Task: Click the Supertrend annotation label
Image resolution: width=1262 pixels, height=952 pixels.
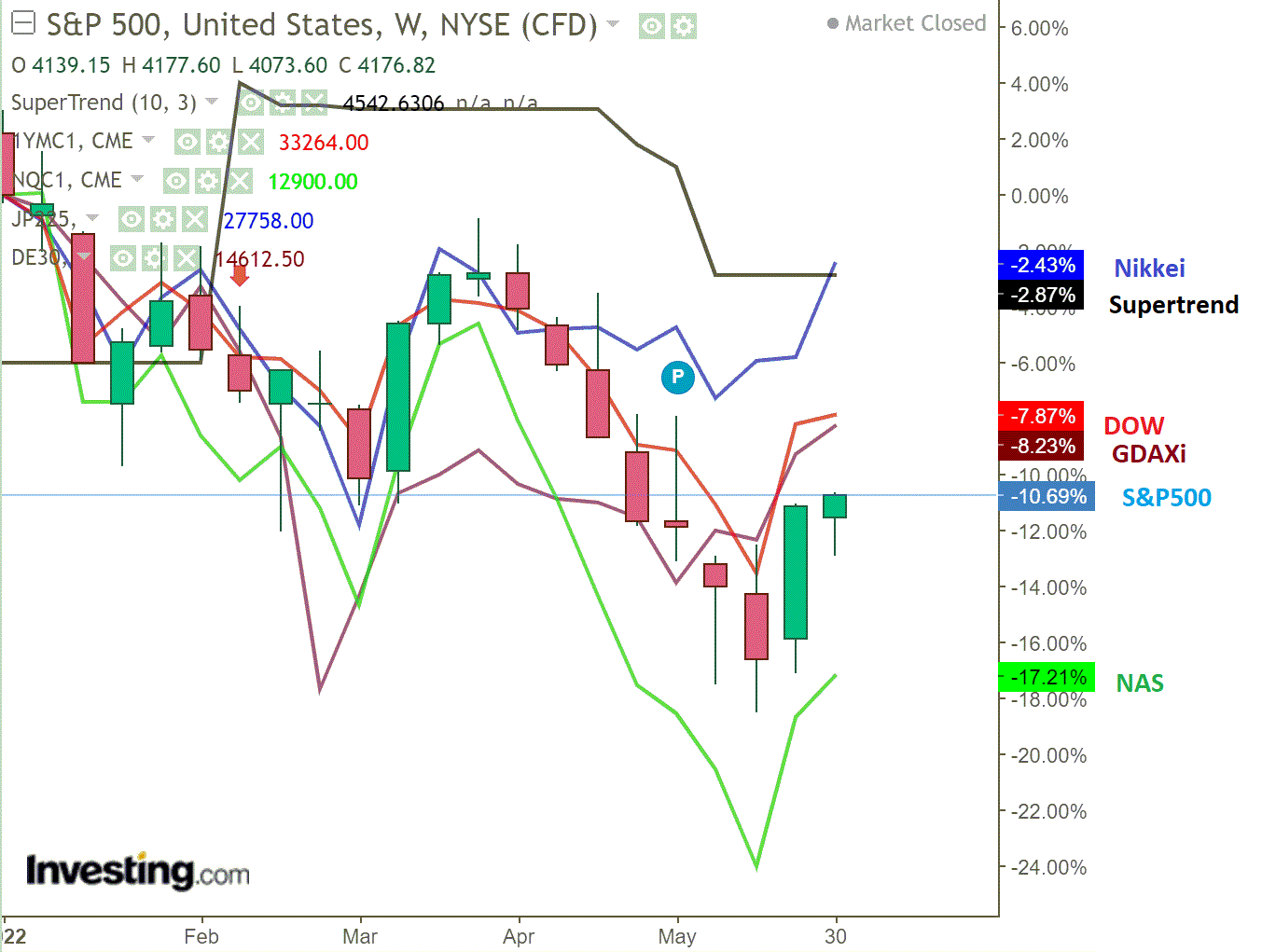Action: click(x=1173, y=305)
